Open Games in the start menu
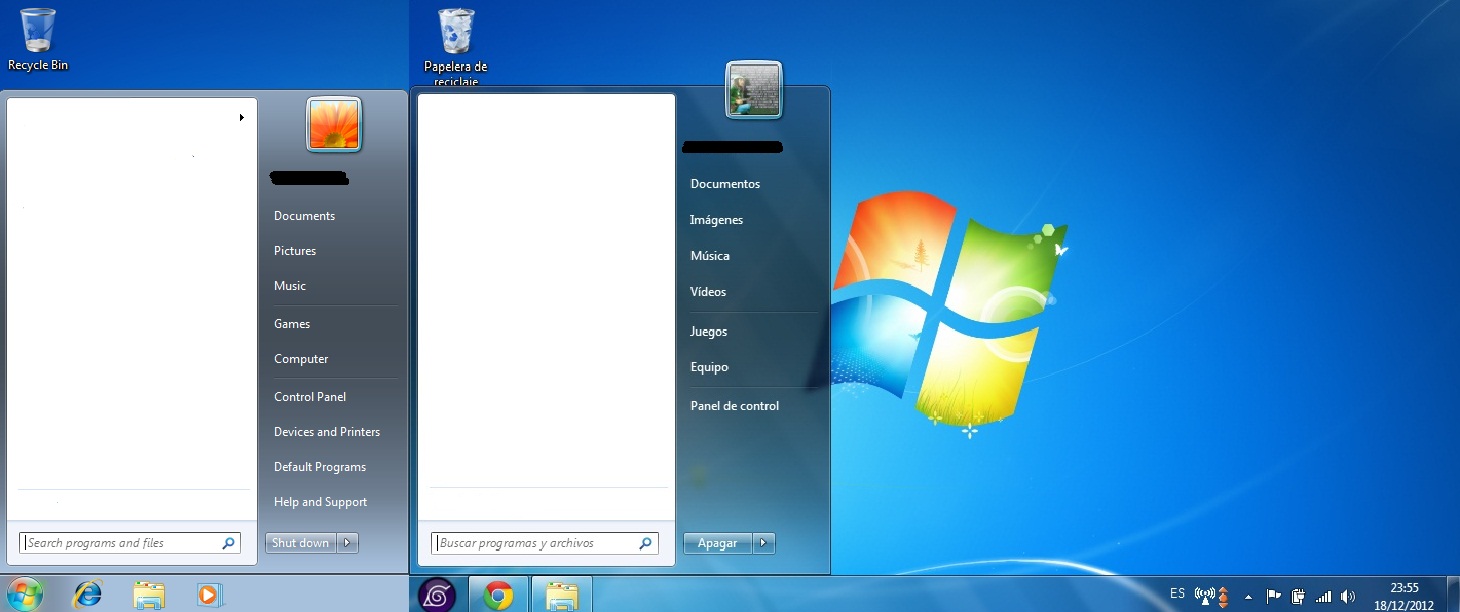 pos(292,324)
